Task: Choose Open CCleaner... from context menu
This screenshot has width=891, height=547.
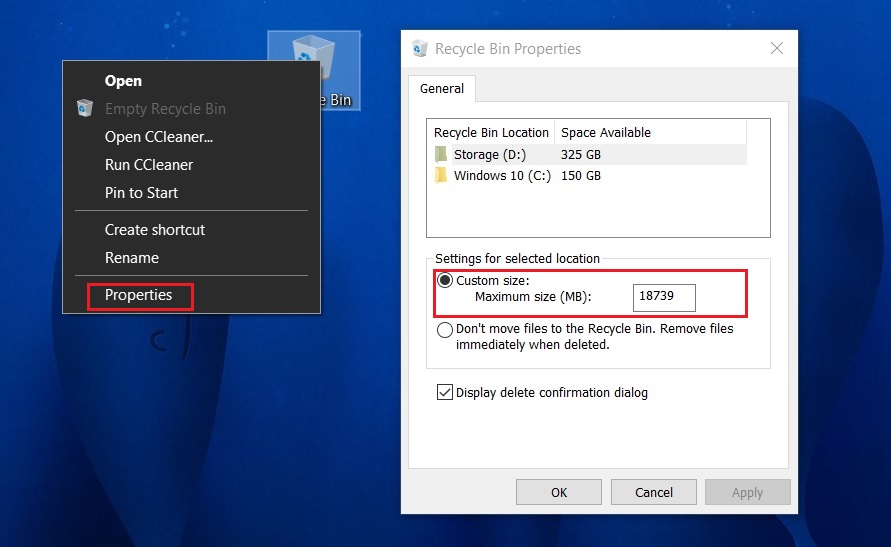Action: tap(191, 137)
